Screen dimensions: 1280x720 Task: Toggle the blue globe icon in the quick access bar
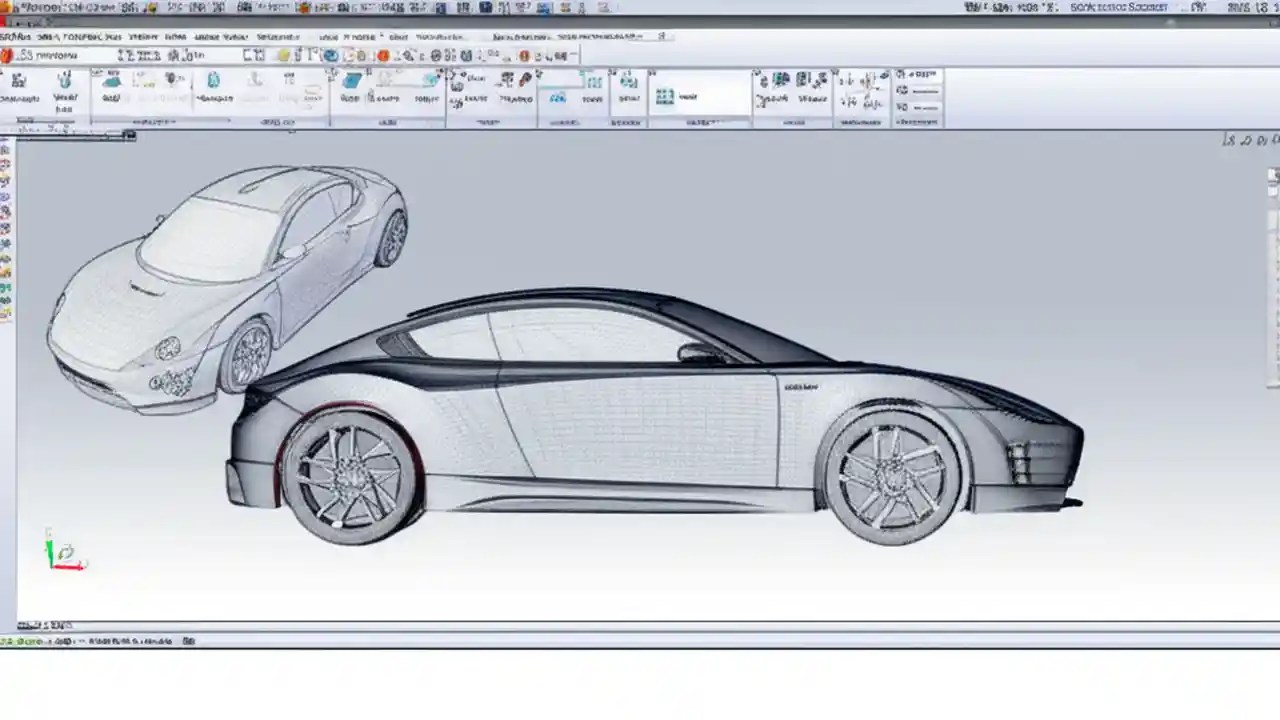pos(330,55)
